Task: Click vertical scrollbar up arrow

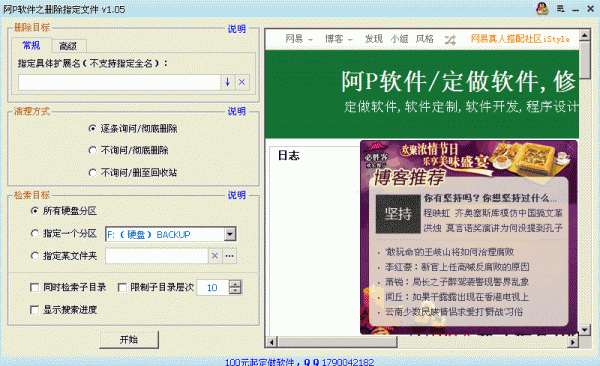Action: (584, 36)
